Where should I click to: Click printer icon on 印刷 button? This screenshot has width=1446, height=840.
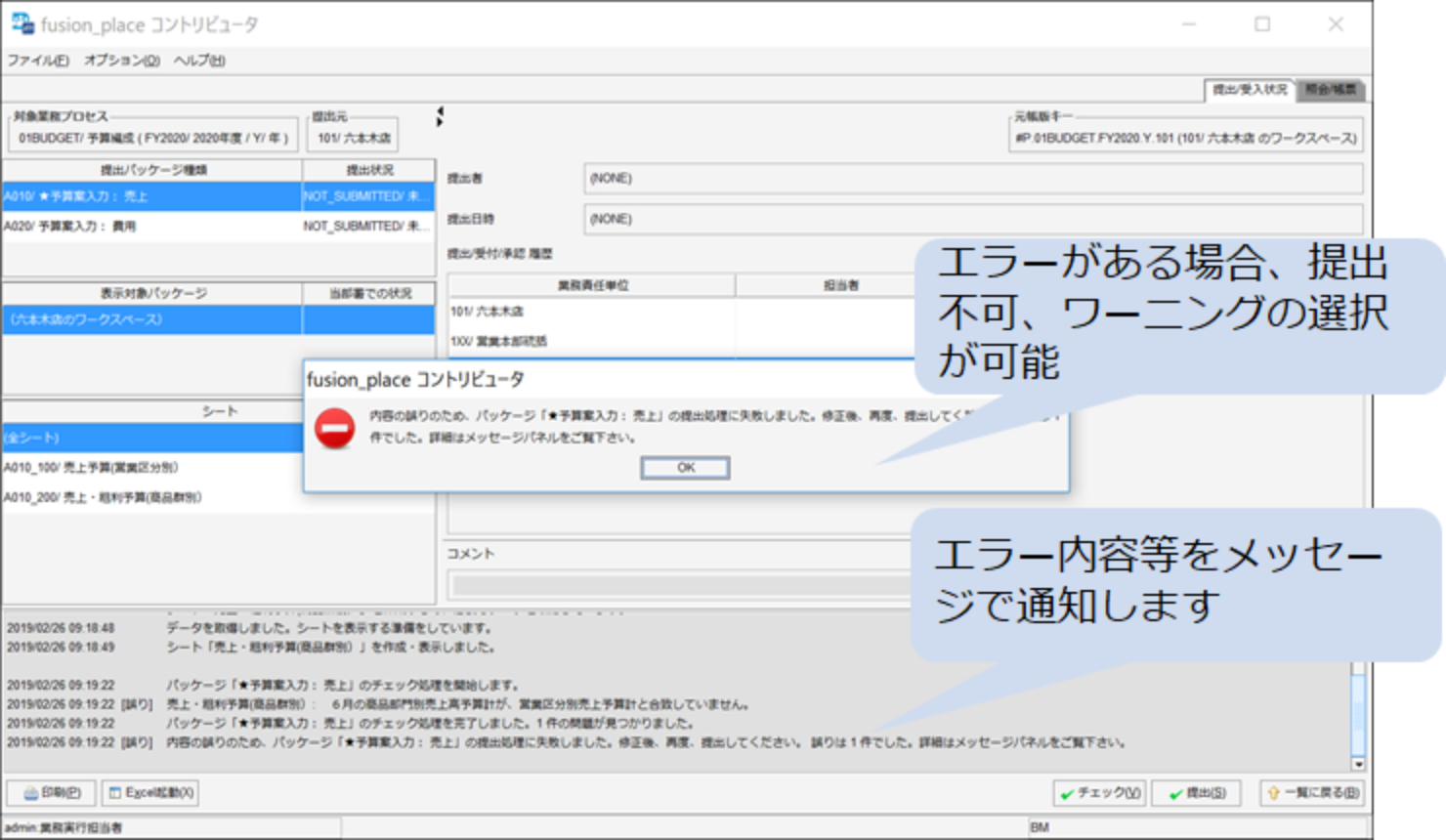pyautogui.click(x=30, y=793)
